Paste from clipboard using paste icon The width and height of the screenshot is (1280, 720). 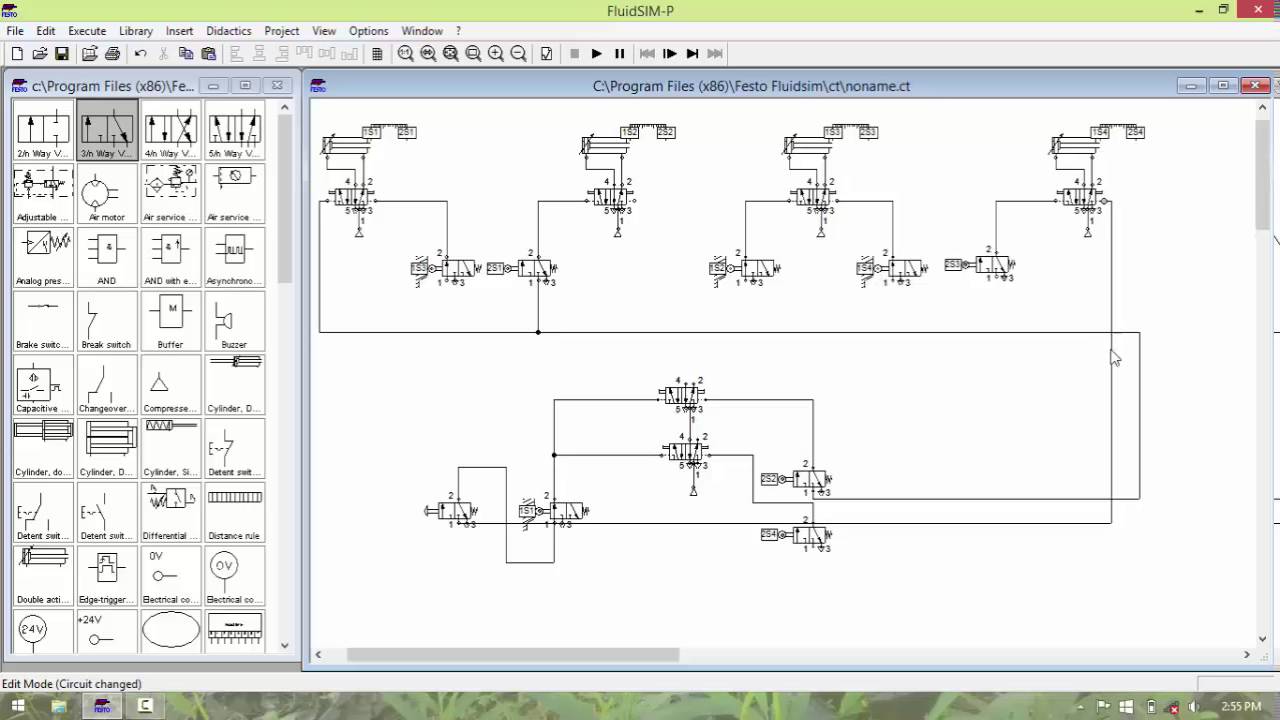(x=209, y=54)
